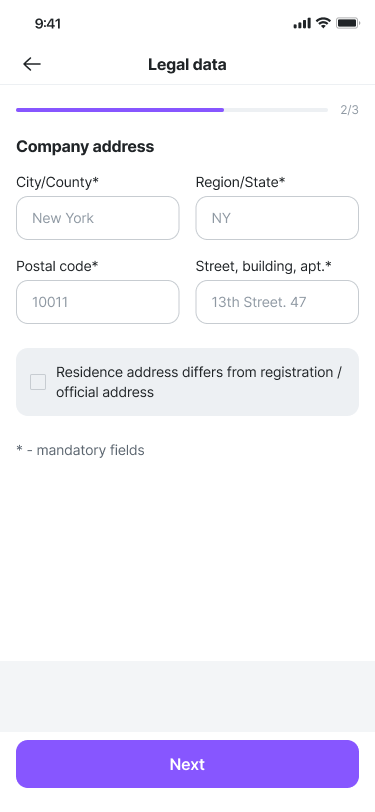Tap the City/County* field label

coord(57,182)
